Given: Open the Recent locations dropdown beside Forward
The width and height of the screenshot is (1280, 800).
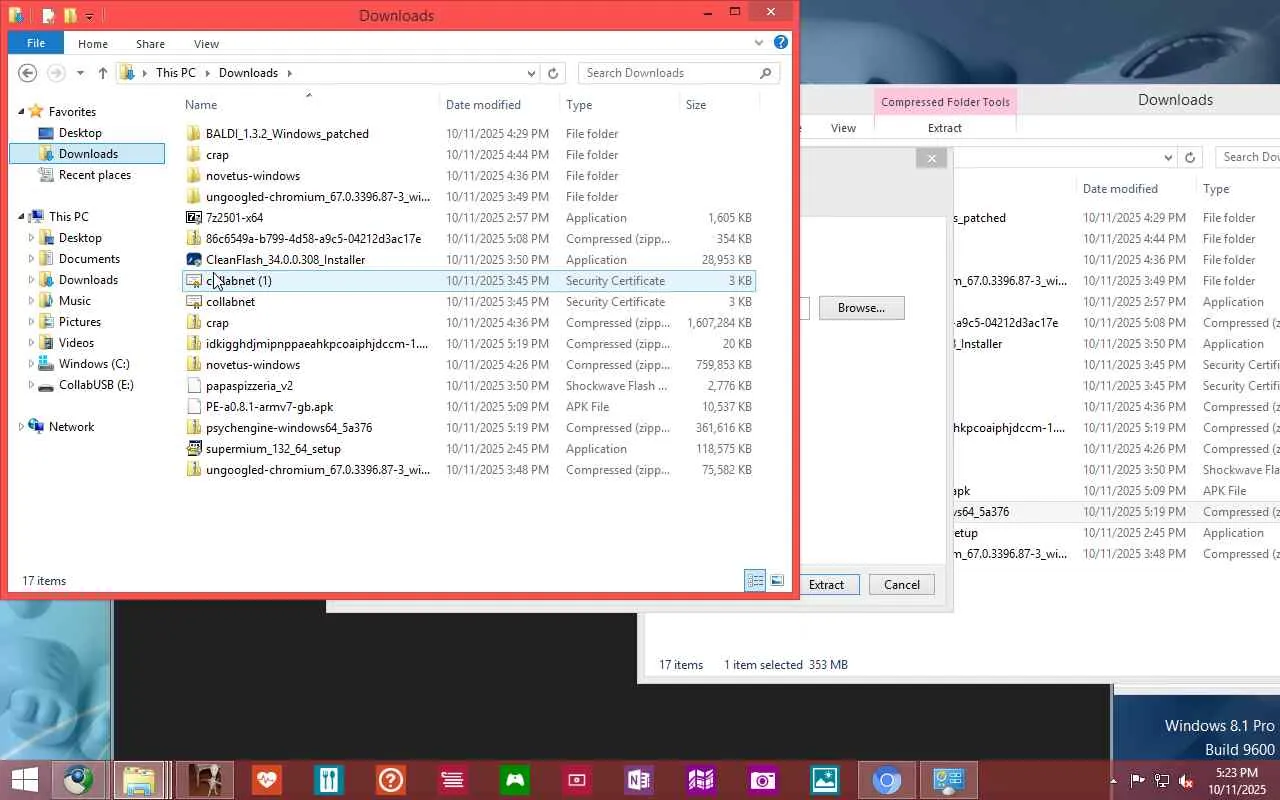Looking at the screenshot, I should (x=80, y=73).
